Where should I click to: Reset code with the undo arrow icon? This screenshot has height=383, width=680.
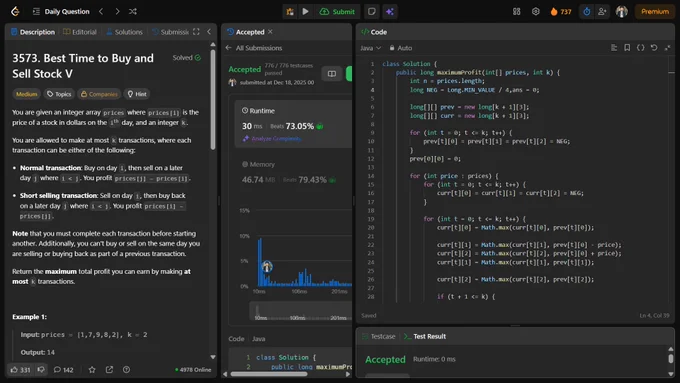pyautogui.click(x=654, y=48)
